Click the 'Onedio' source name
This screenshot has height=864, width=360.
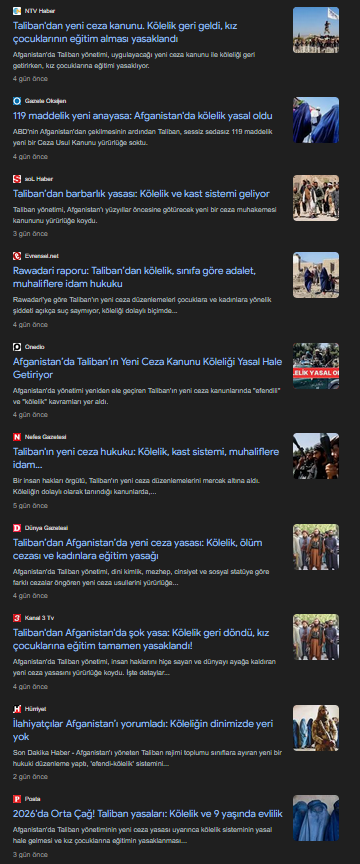point(35,347)
